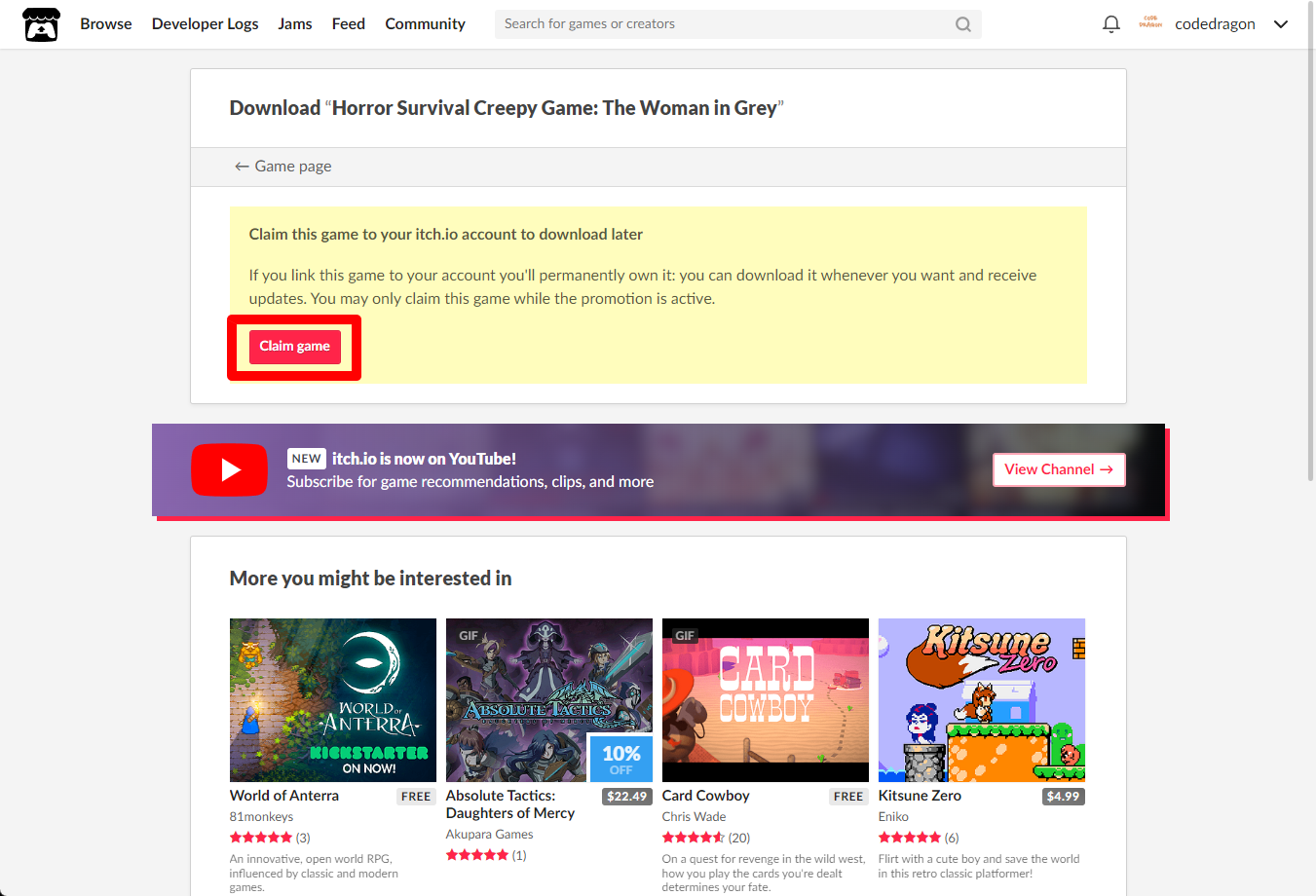Click Card Cowboy FREE tag
This screenshot has width=1316, height=896.
tap(848, 797)
